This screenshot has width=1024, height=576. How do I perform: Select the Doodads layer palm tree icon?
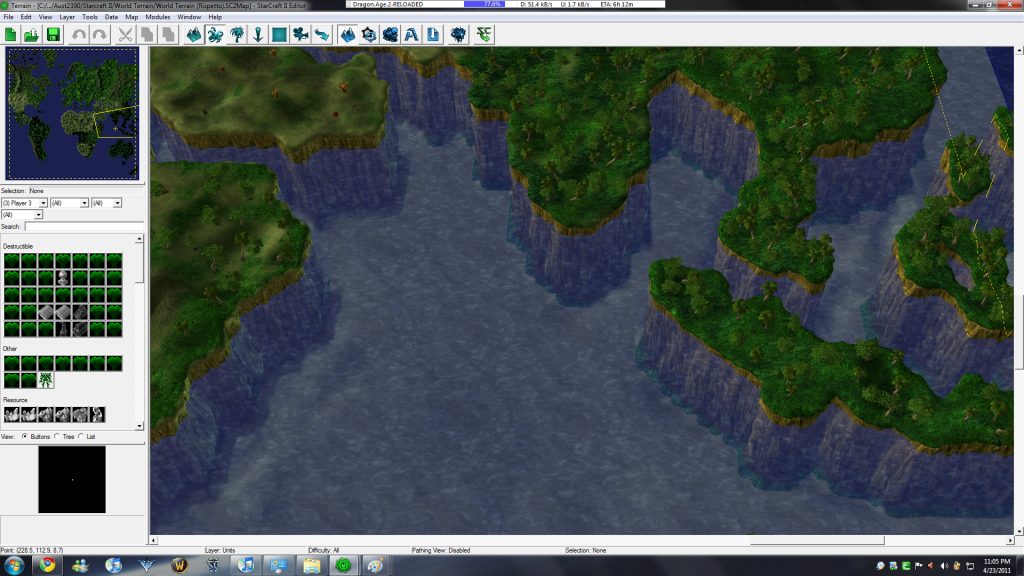tap(237, 35)
